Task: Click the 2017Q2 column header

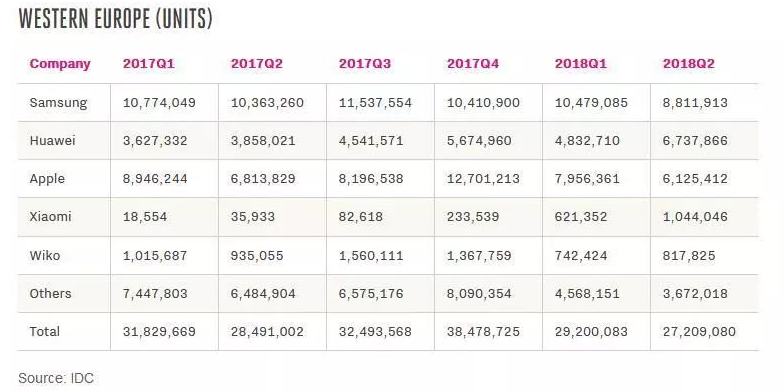Action: [257, 64]
